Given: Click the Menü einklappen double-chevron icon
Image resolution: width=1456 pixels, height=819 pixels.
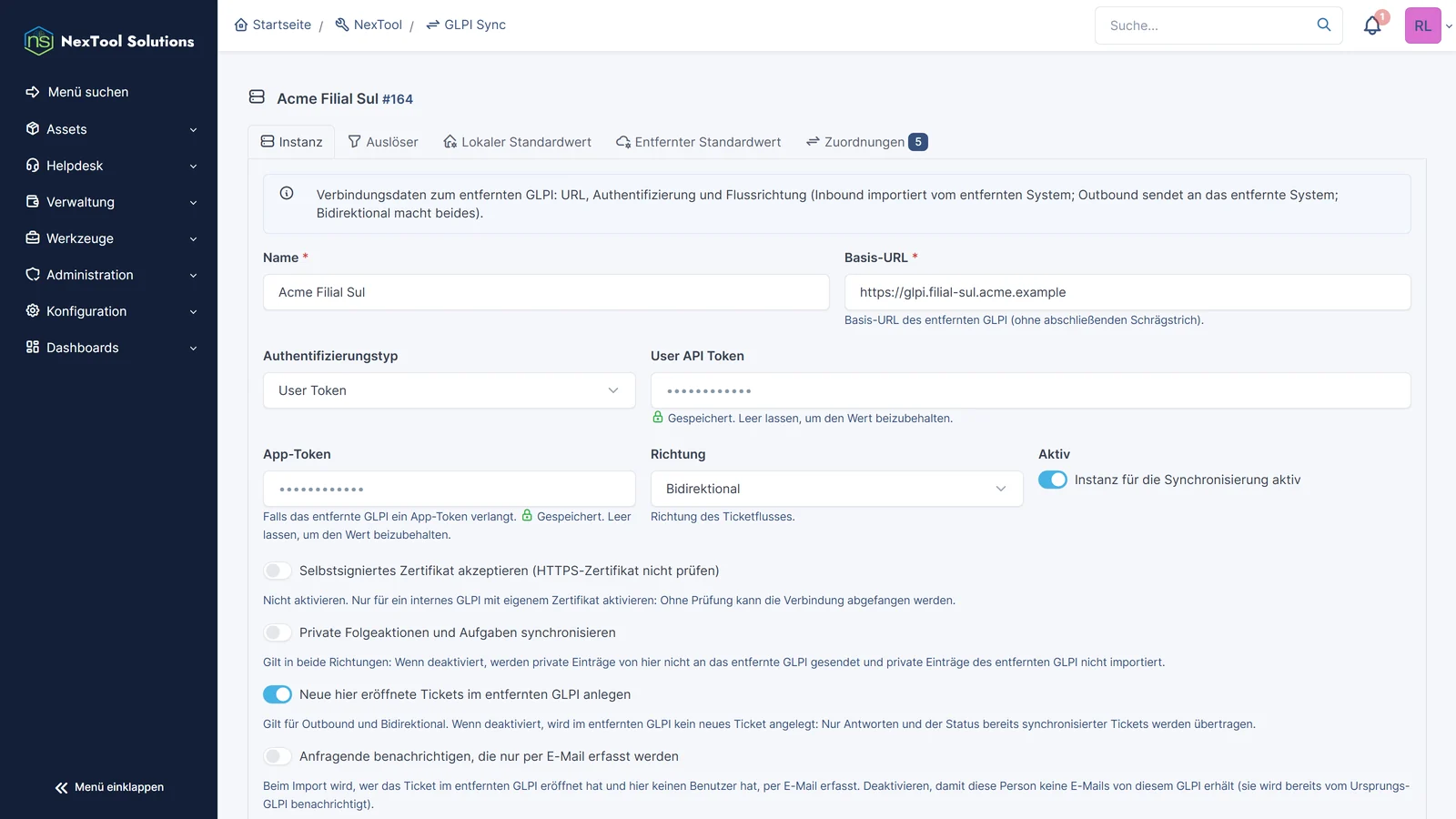Looking at the screenshot, I should (61, 787).
